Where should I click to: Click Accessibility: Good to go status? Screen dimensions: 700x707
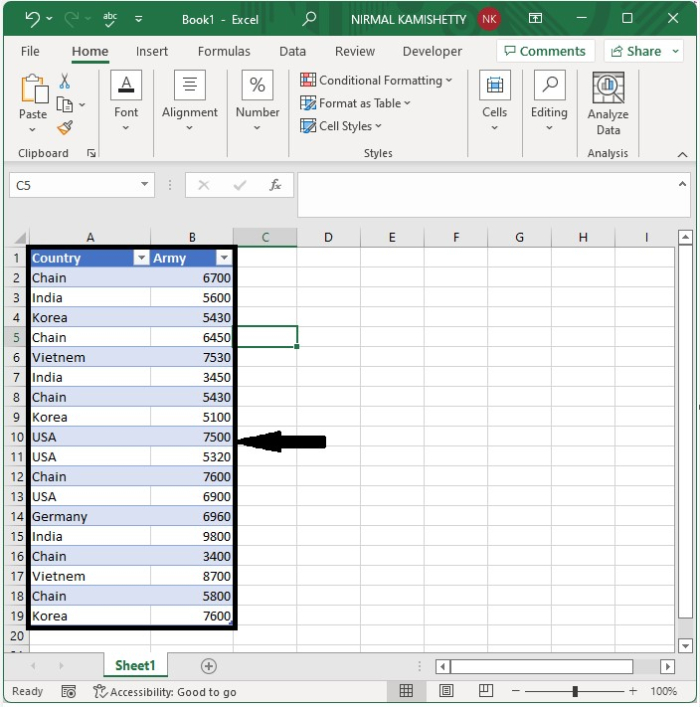coord(165,692)
